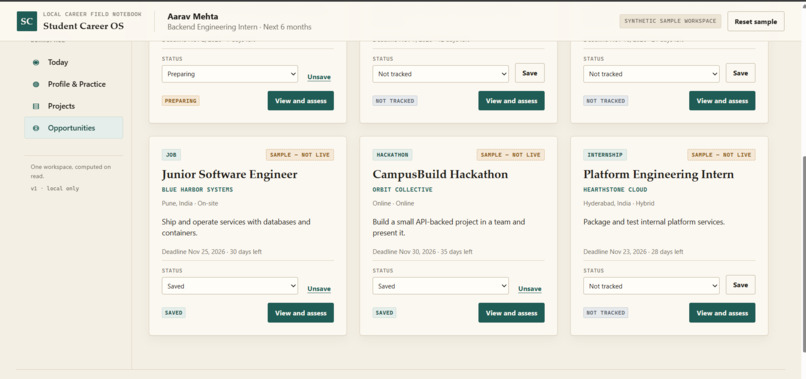Click the v1 · local only label

tap(55, 189)
